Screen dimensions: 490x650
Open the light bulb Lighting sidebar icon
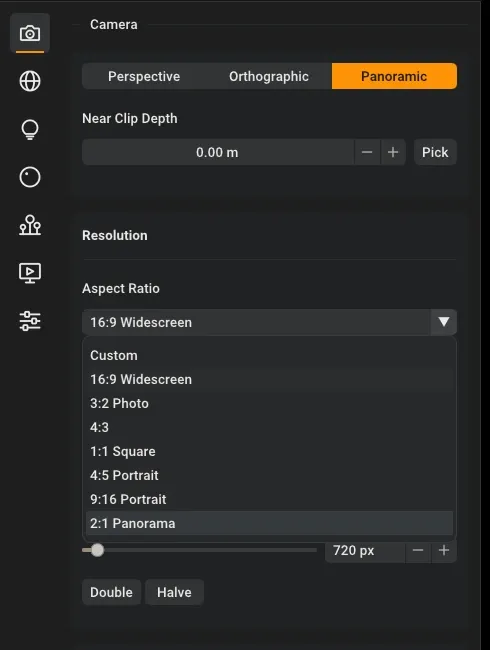pos(30,129)
